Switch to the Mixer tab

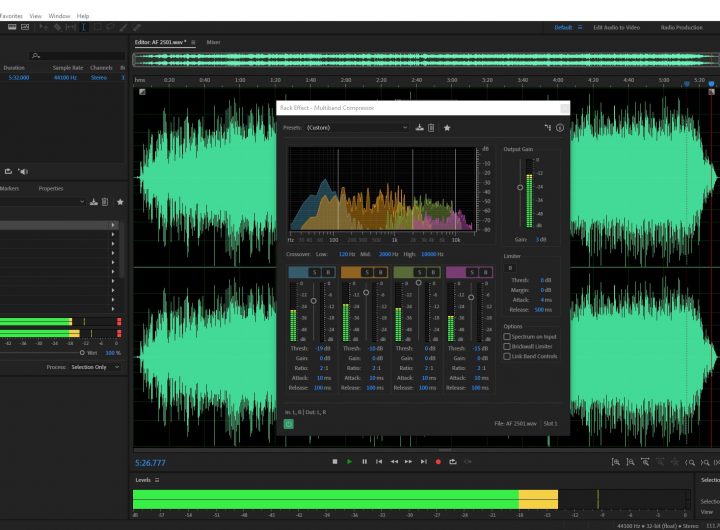tap(213, 42)
